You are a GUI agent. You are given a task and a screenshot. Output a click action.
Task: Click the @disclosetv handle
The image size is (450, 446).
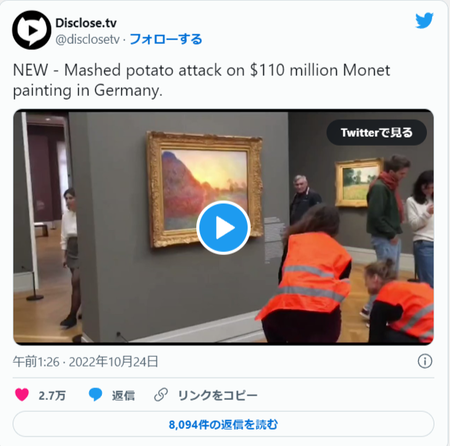pos(87,39)
